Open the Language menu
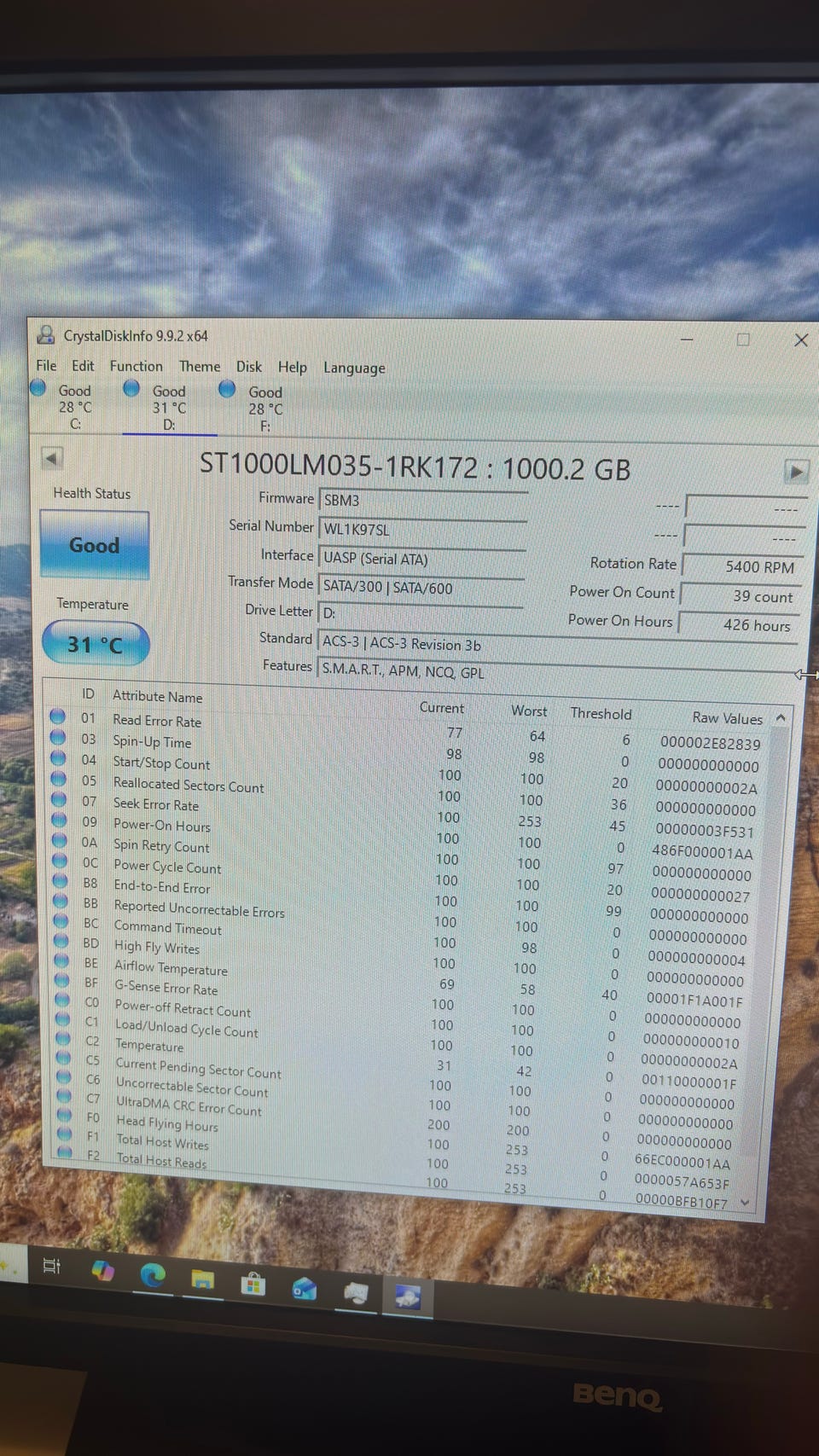The height and width of the screenshot is (1456, 819). pyautogui.click(x=354, y=368)
